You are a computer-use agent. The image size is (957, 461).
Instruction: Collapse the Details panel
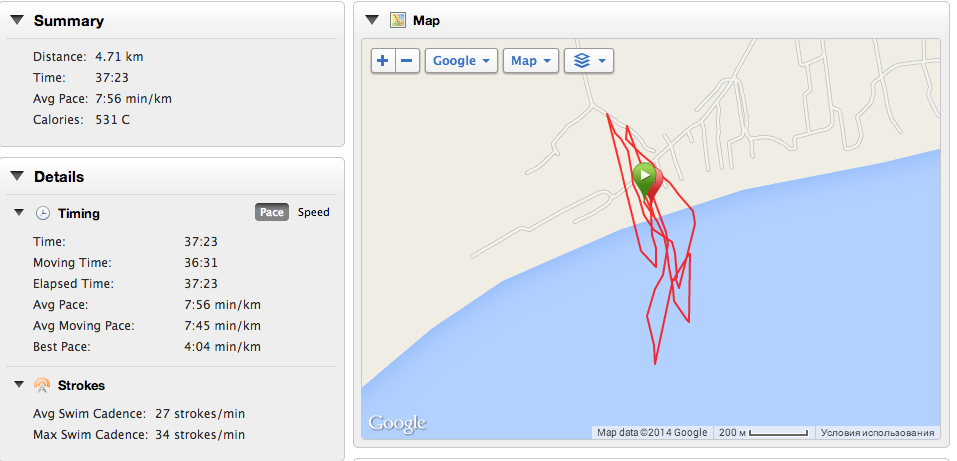(17, 176)
